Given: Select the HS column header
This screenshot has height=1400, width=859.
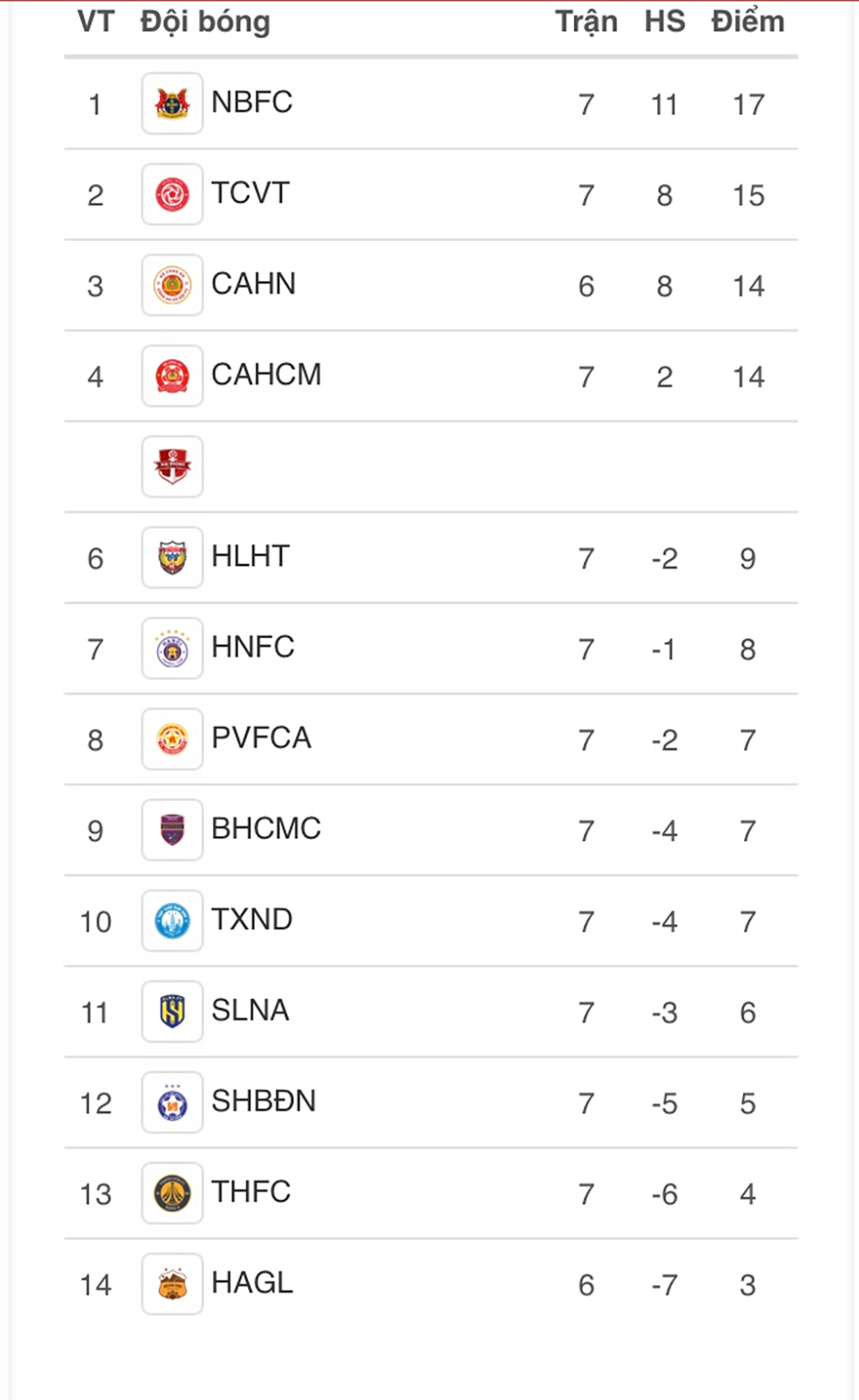Looking at the screenshot, I should click(665, 21).
